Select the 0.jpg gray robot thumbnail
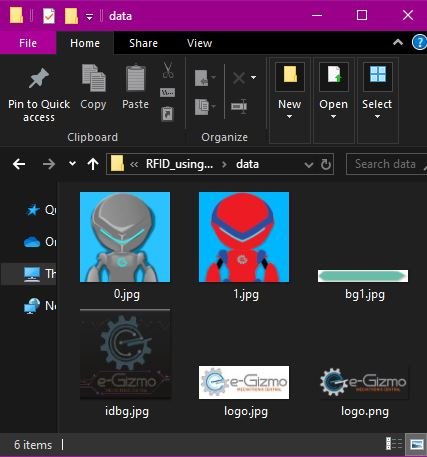Screen dimensions: 427x457 (x=125, y=237)
